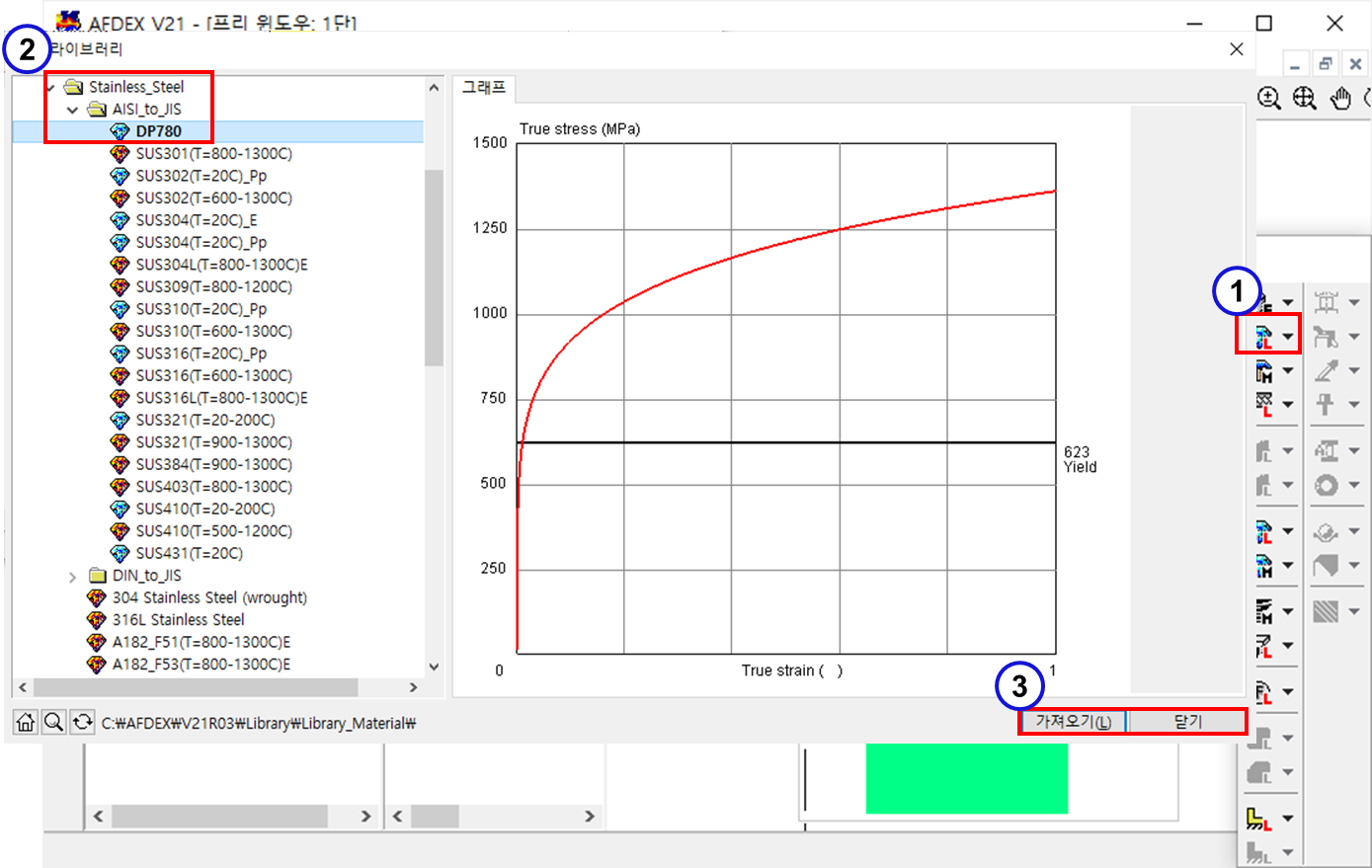Click the 닫기 close button
Image resolution: width=1372 pixels, height=868 pixels.
1187,722
